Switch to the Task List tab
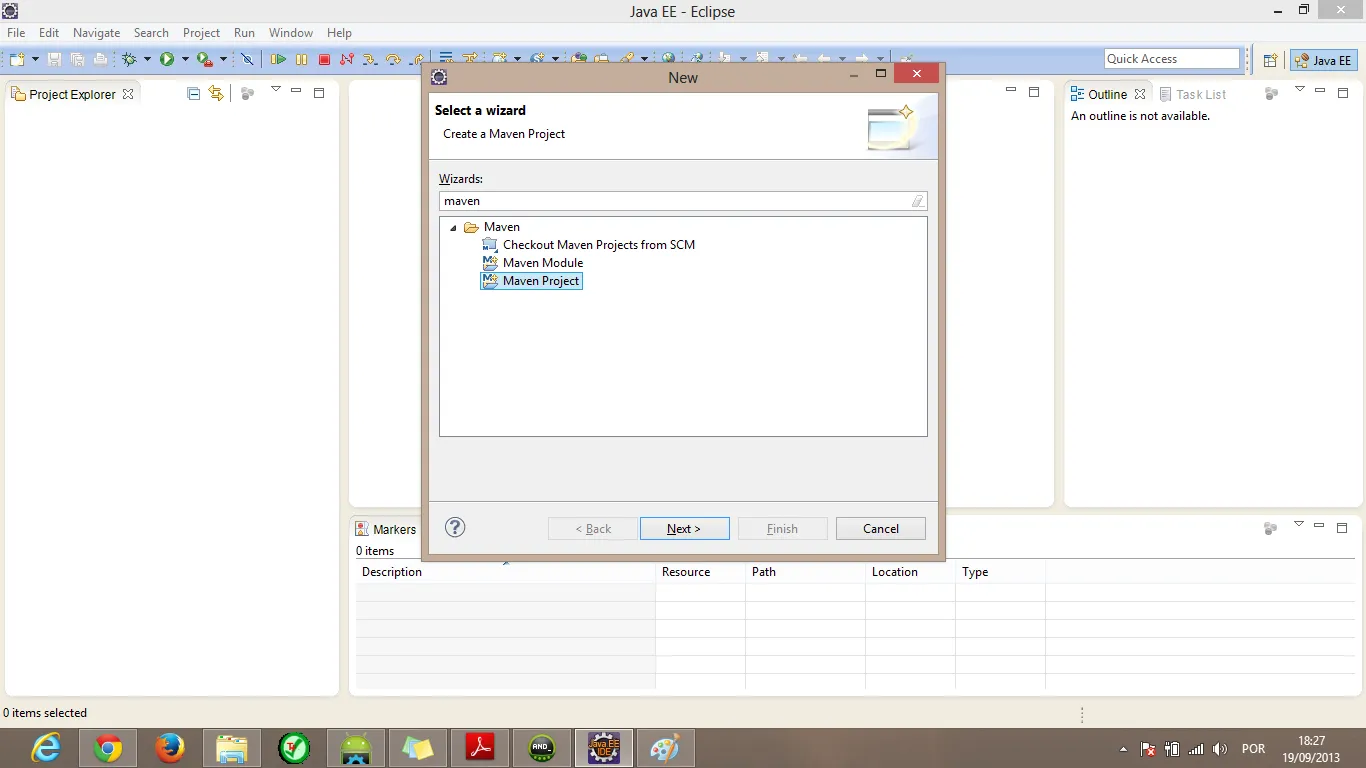The image size is (1366, 768). tap(1200, 94)
